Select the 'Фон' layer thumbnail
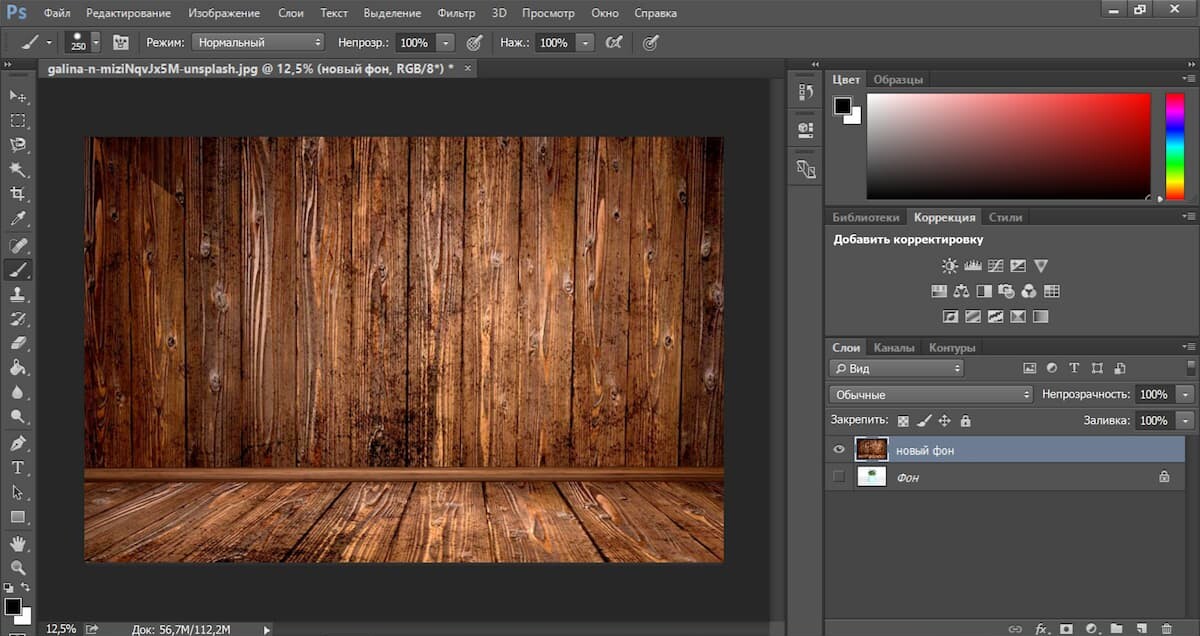1200x636 pixels. tap(871, 477)
